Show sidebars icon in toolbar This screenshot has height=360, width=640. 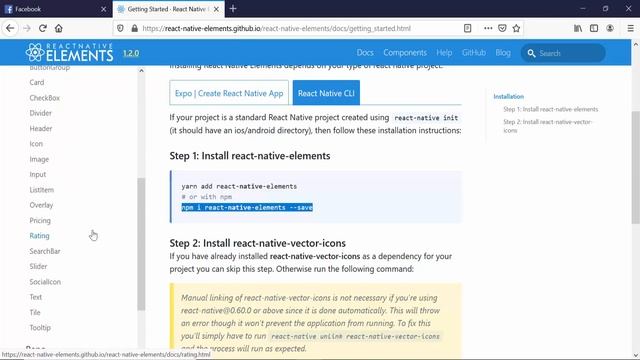tap(594, 28)
